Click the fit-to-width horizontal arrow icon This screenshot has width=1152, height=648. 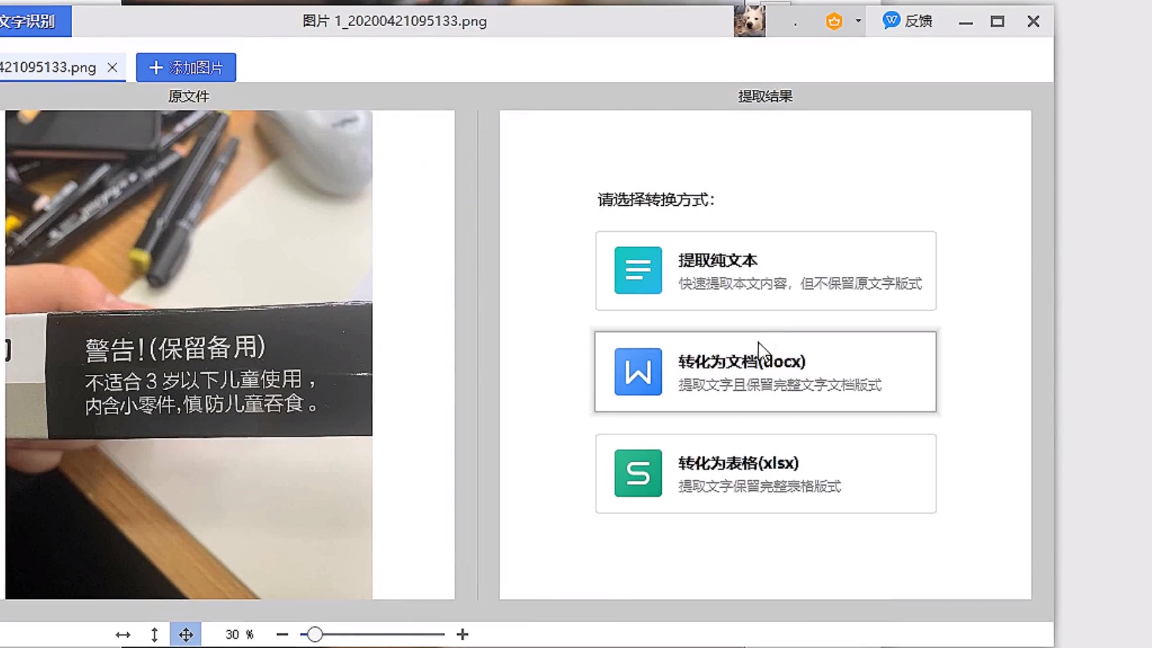coord(123,635)
